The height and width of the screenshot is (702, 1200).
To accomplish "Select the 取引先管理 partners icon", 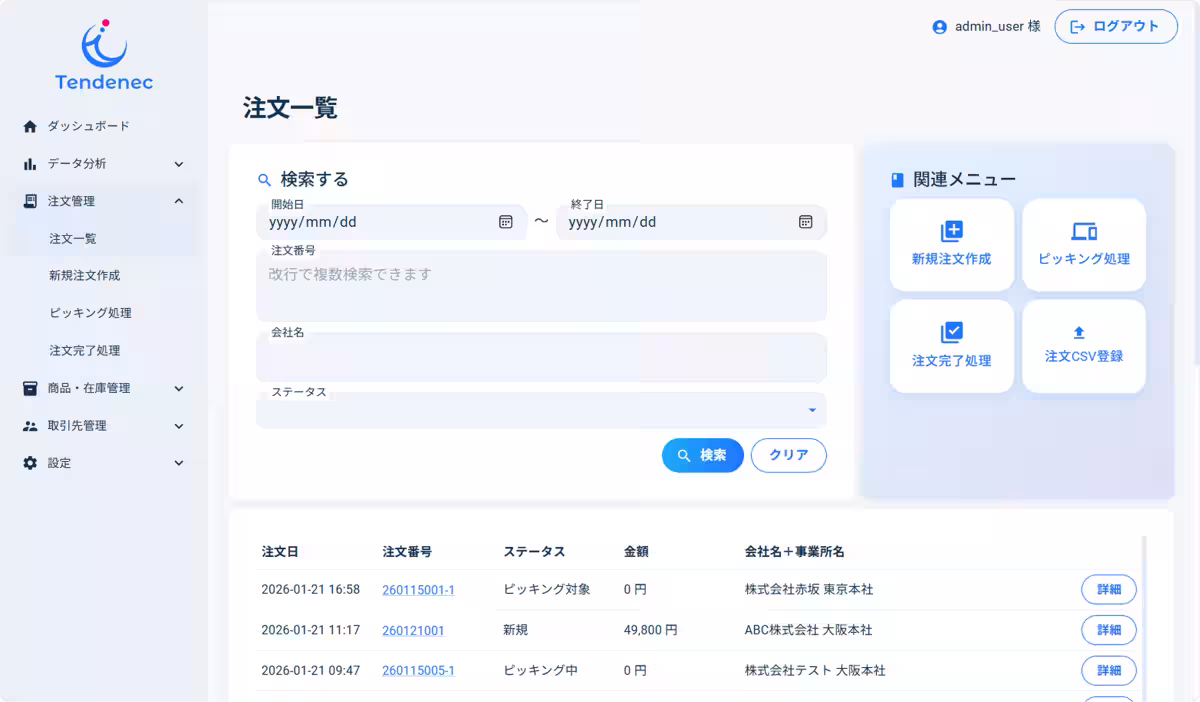I will 30,425.
